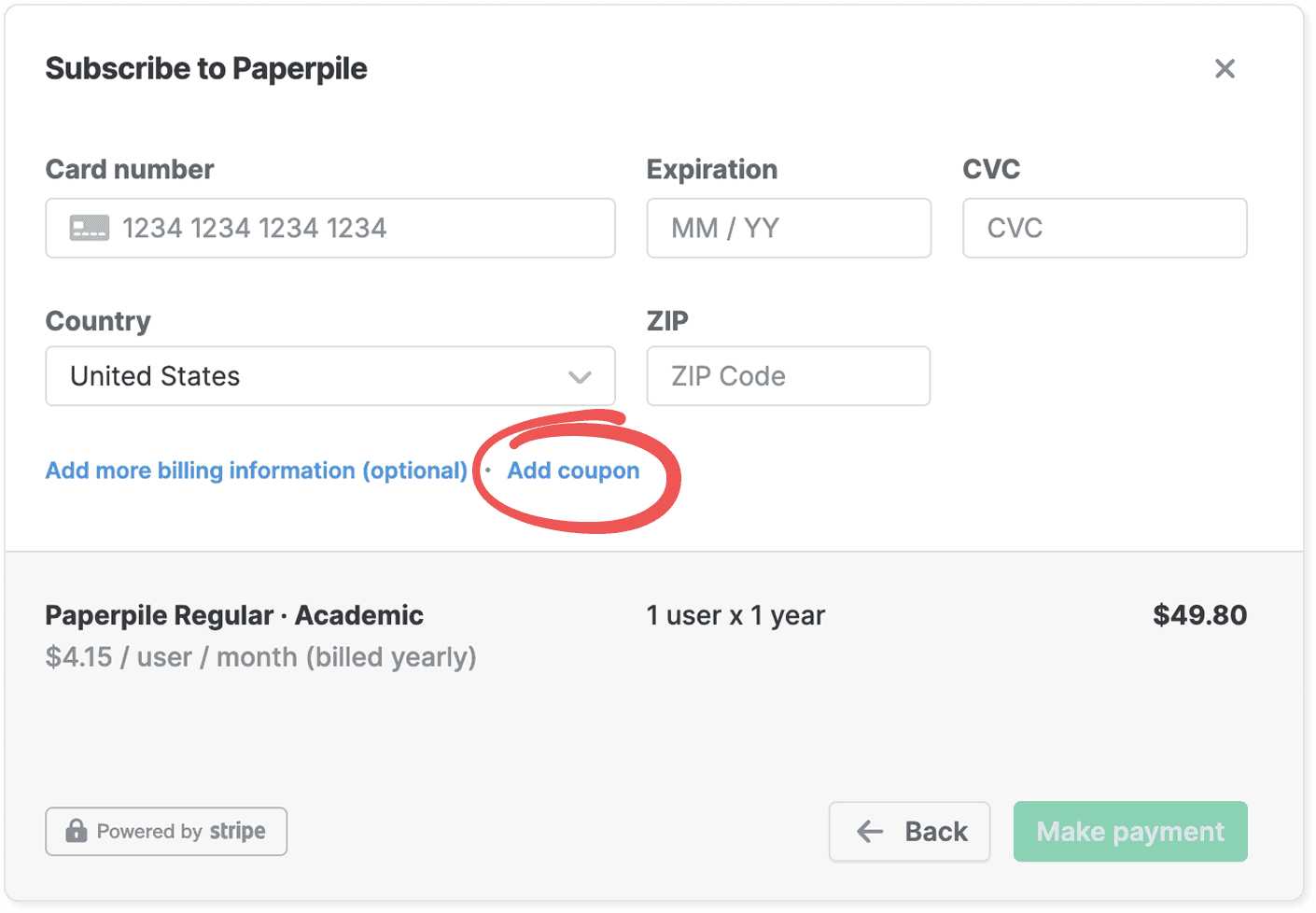The width and height of the screenshot is (1316, 913).
Task: Click the $49.80 total price
Action: click(1199, 615)
